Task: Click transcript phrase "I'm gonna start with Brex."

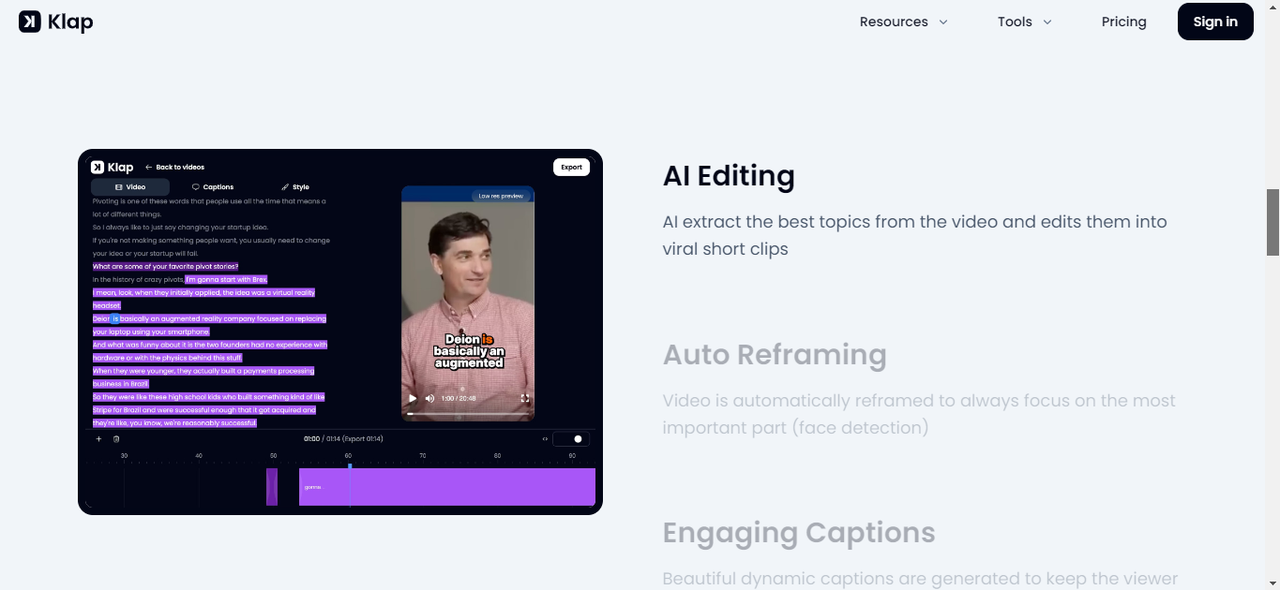Action: (x=226, y=280)
